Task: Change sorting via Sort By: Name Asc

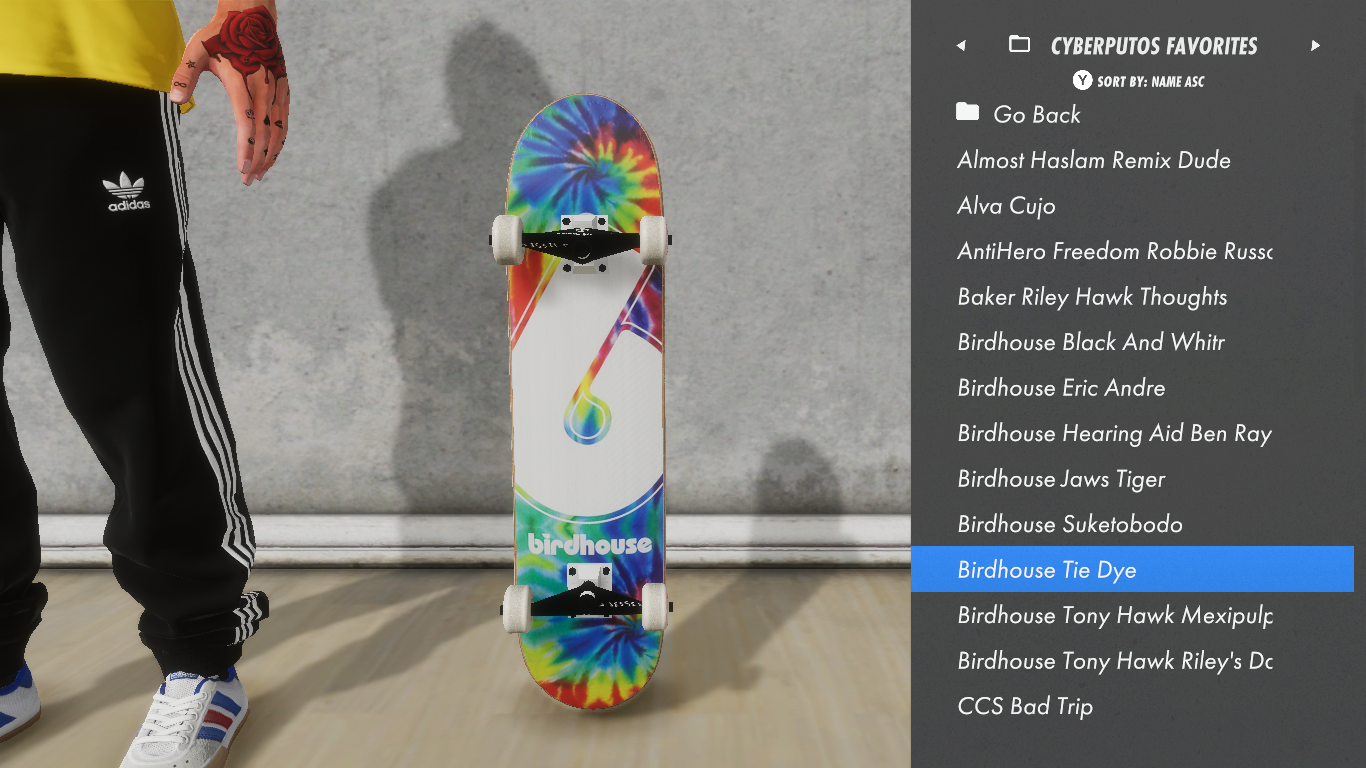Action: (1150, 82)
